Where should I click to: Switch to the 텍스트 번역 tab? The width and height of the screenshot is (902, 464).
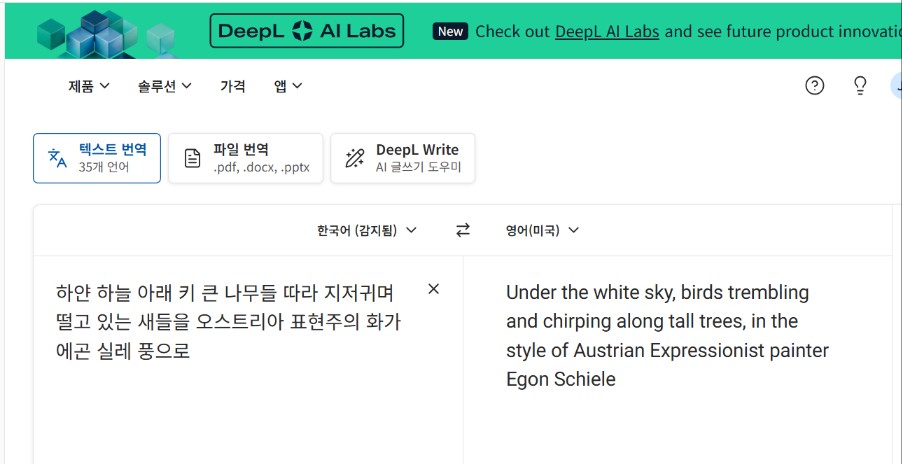[x=97, y=158]
